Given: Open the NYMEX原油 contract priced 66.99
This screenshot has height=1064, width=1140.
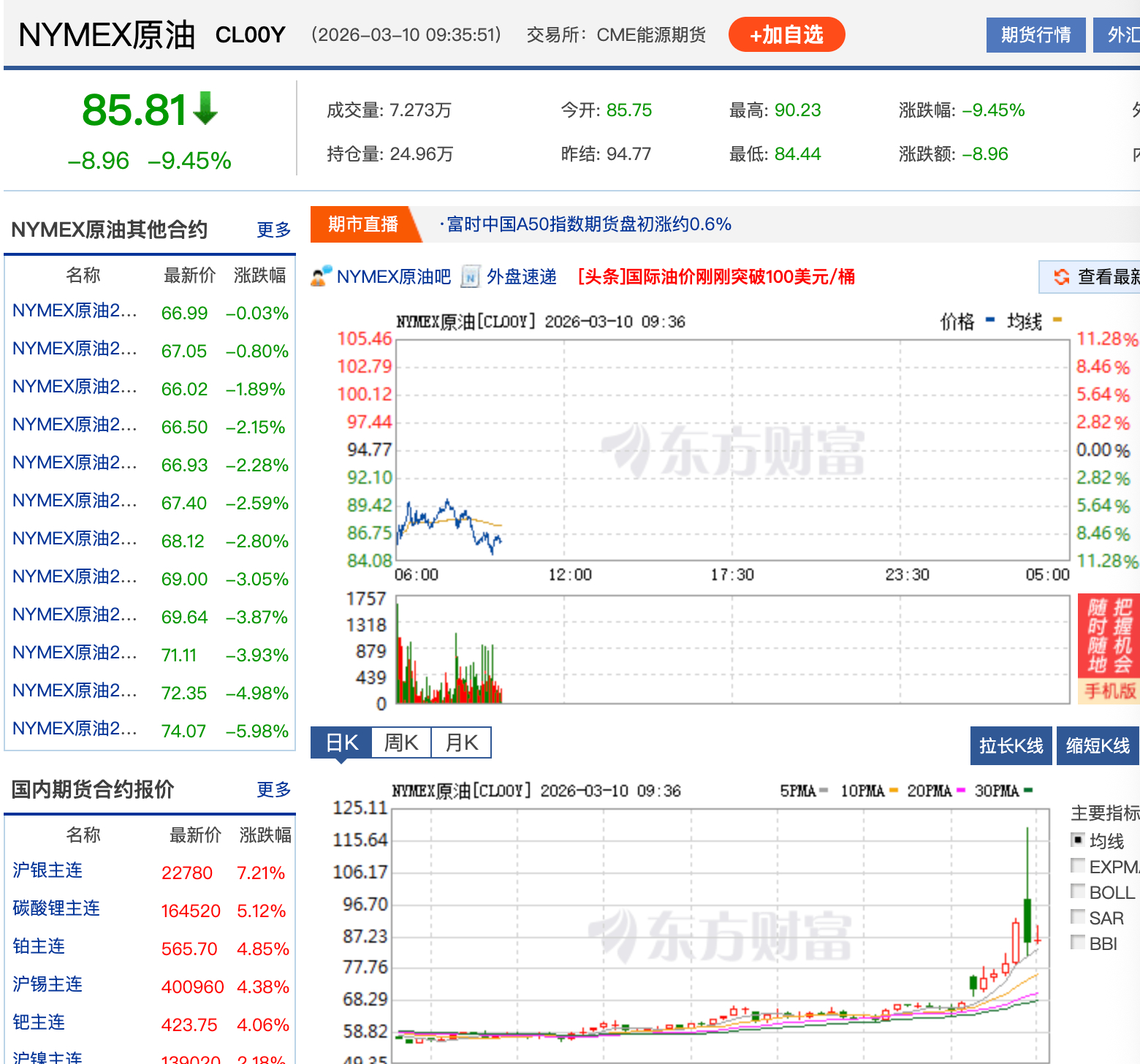Looking at the screenshot, I should pyautogui.click(x=75, y=312).
